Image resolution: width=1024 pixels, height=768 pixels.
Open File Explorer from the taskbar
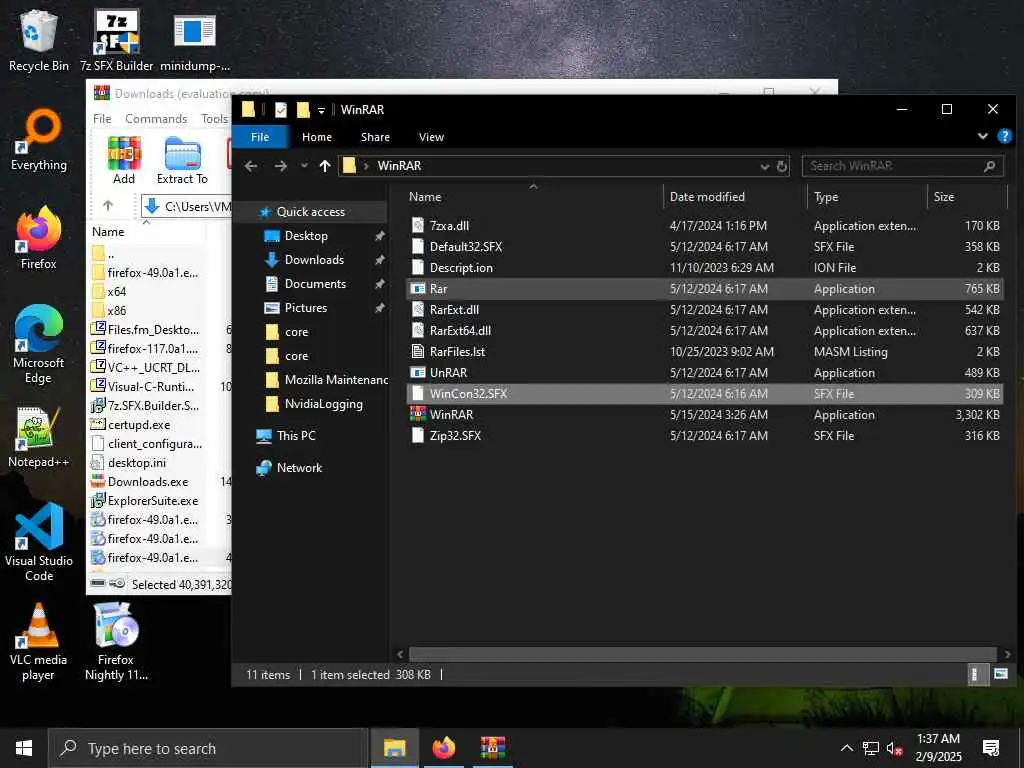coord(394,748)
